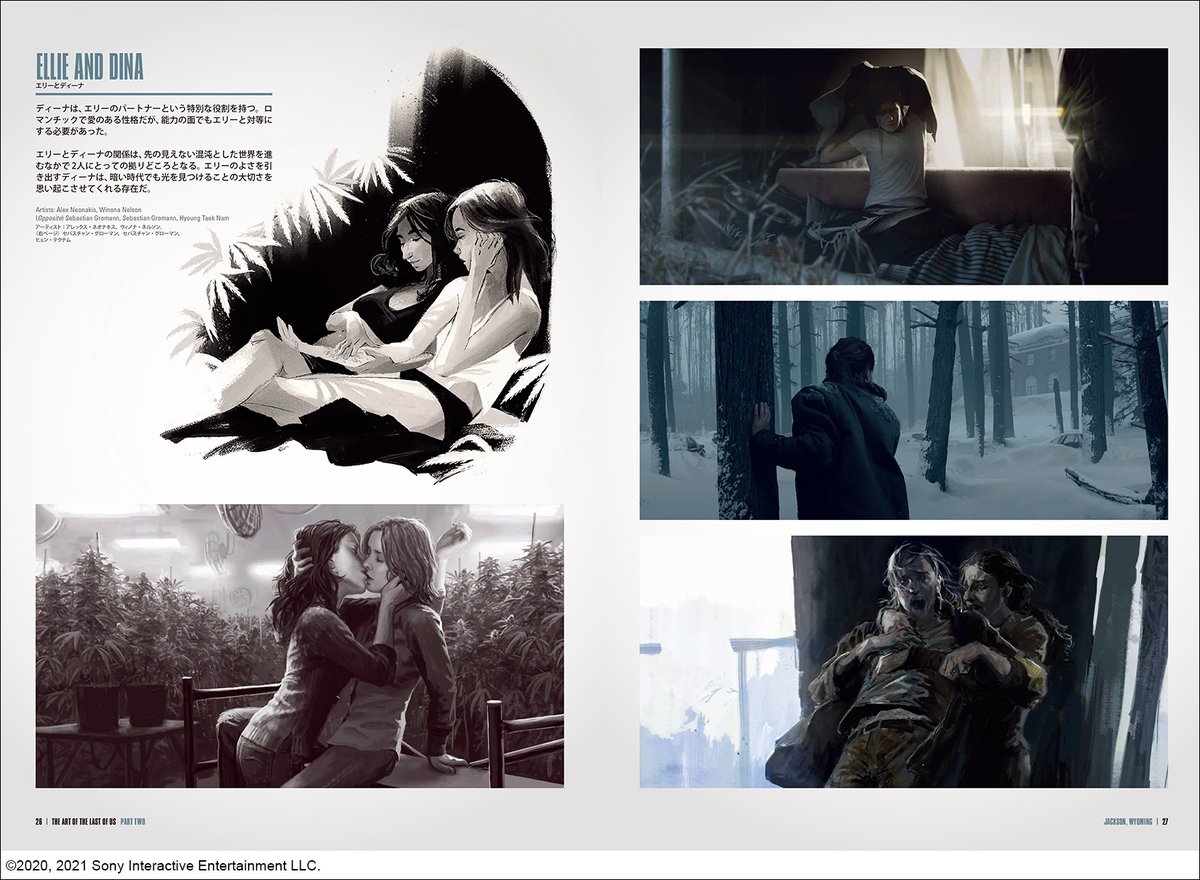
Task: Click page number 27 in the footer
Action: click(1165, 822)
